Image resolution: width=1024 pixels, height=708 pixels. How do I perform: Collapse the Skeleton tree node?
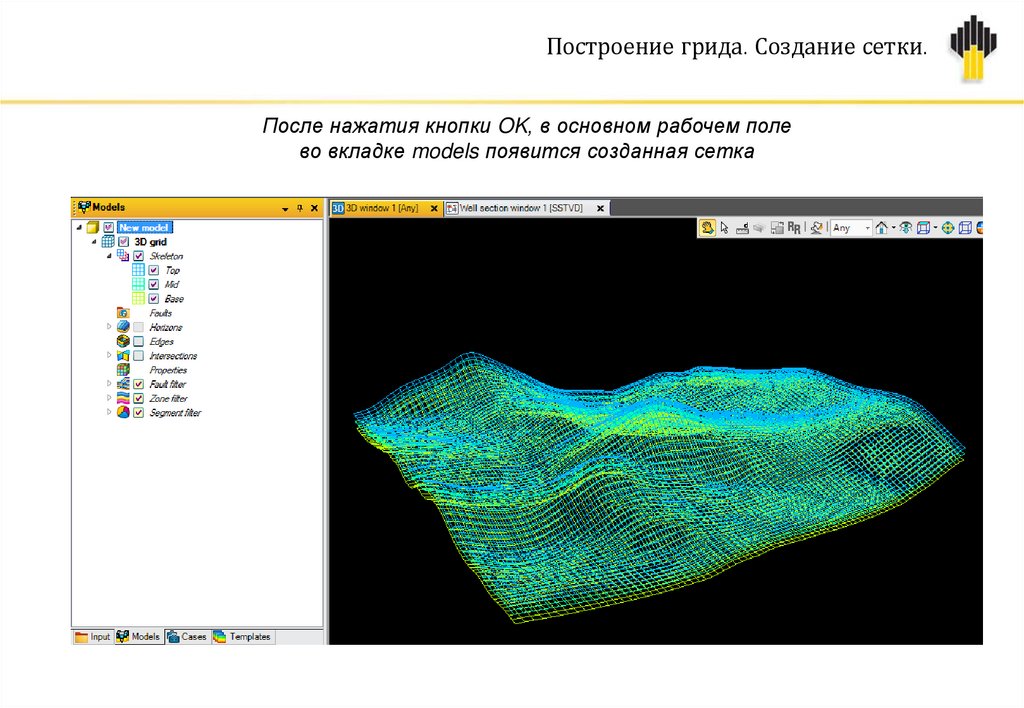click(108, 256)
